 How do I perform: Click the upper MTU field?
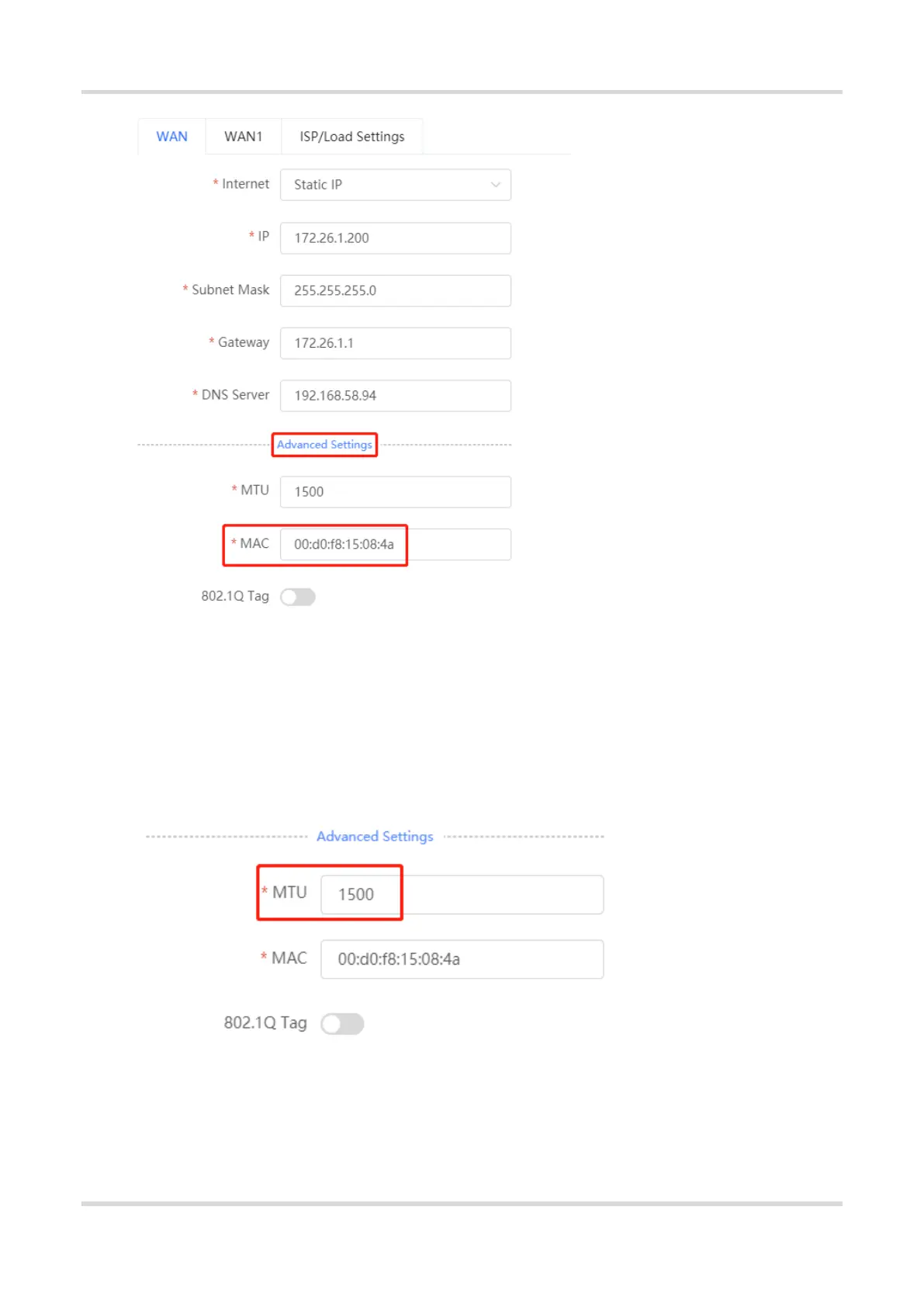tap(396, 492)
